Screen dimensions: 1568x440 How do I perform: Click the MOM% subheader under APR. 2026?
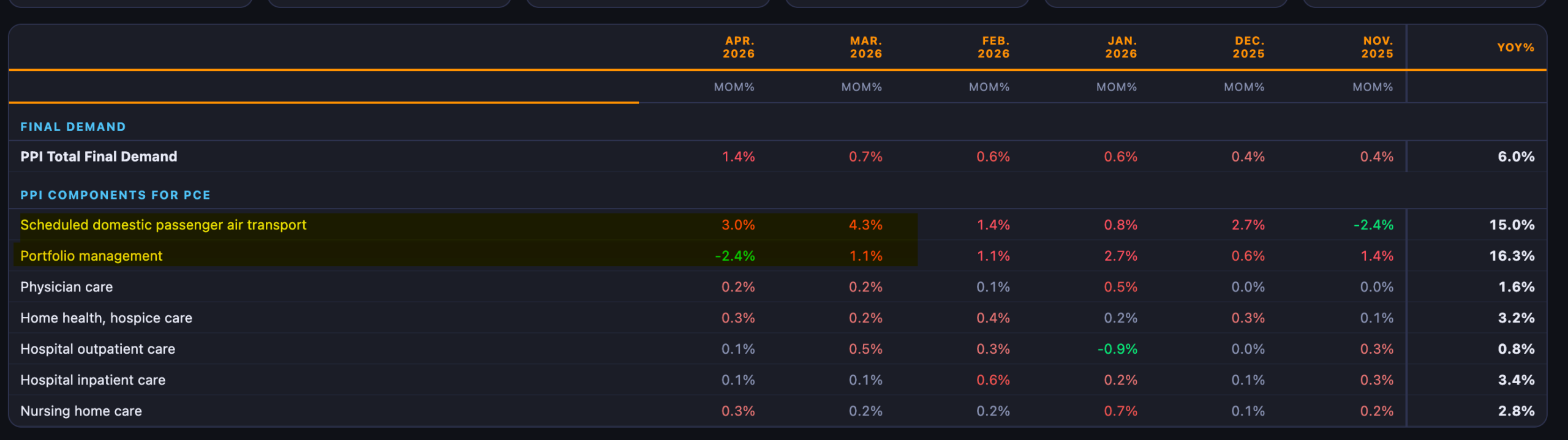734,87
